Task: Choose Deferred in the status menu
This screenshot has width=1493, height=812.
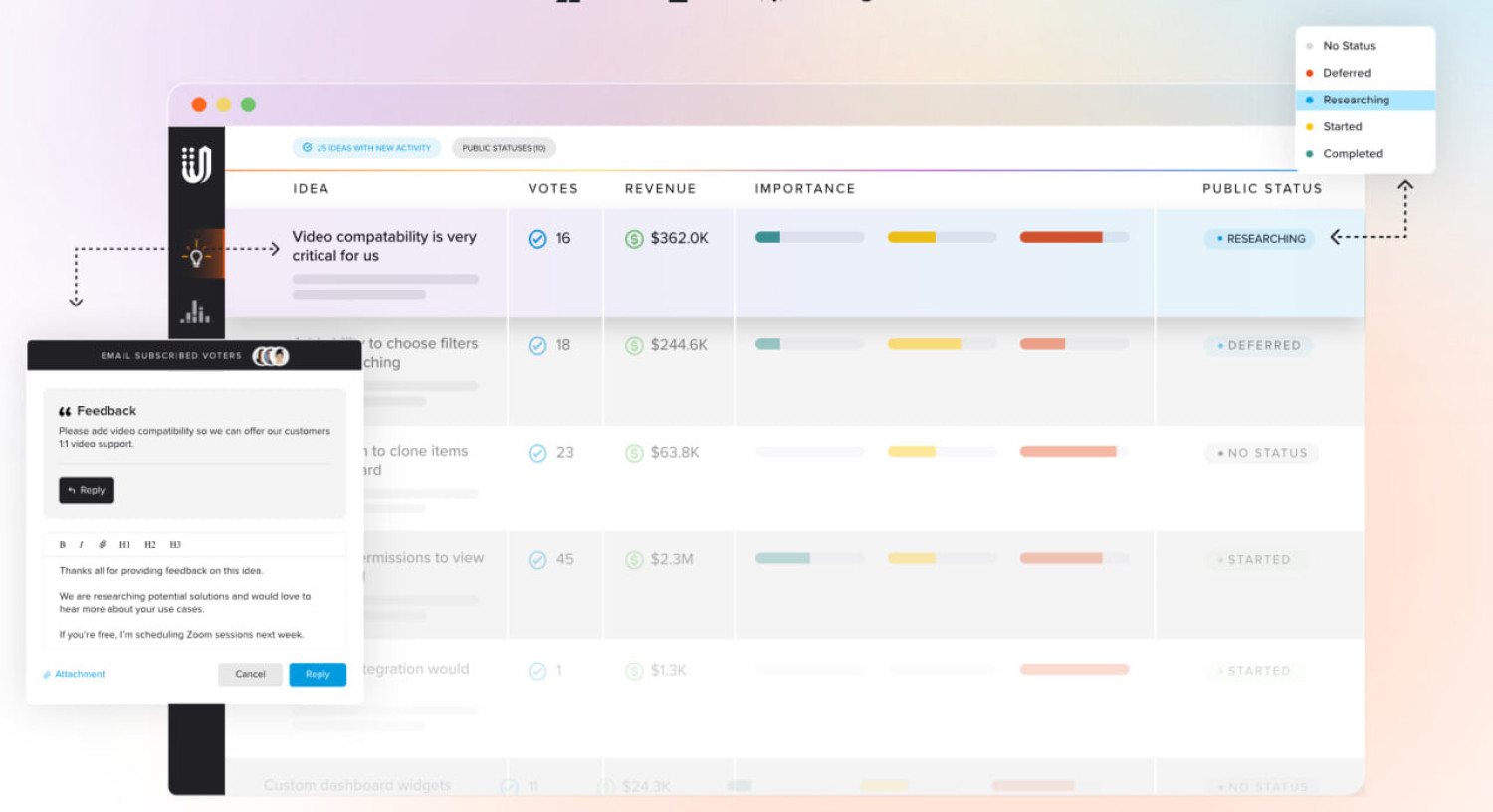Action: (1346, 73)
